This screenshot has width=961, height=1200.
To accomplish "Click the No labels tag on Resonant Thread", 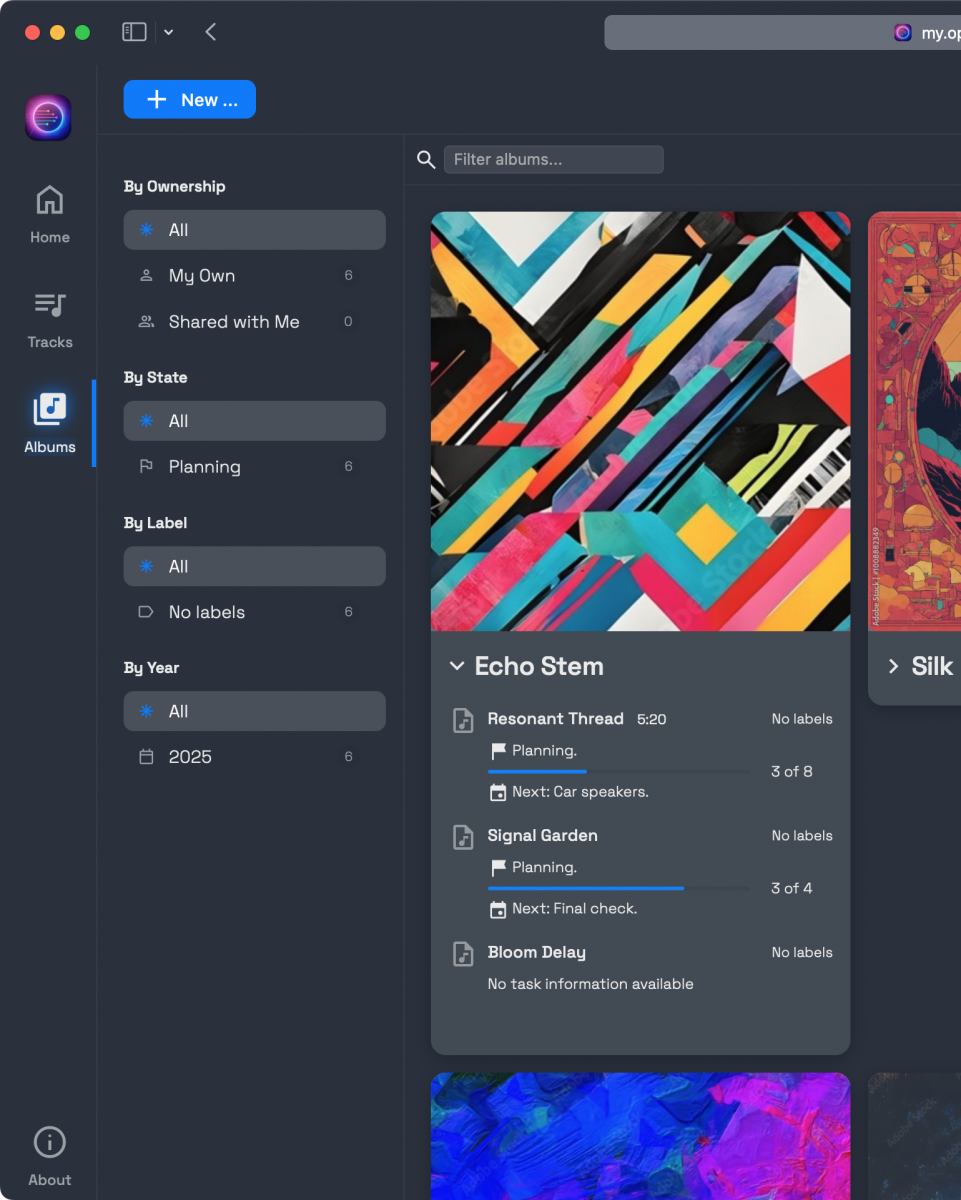I will pyautogui.click(x=802, y=719).
